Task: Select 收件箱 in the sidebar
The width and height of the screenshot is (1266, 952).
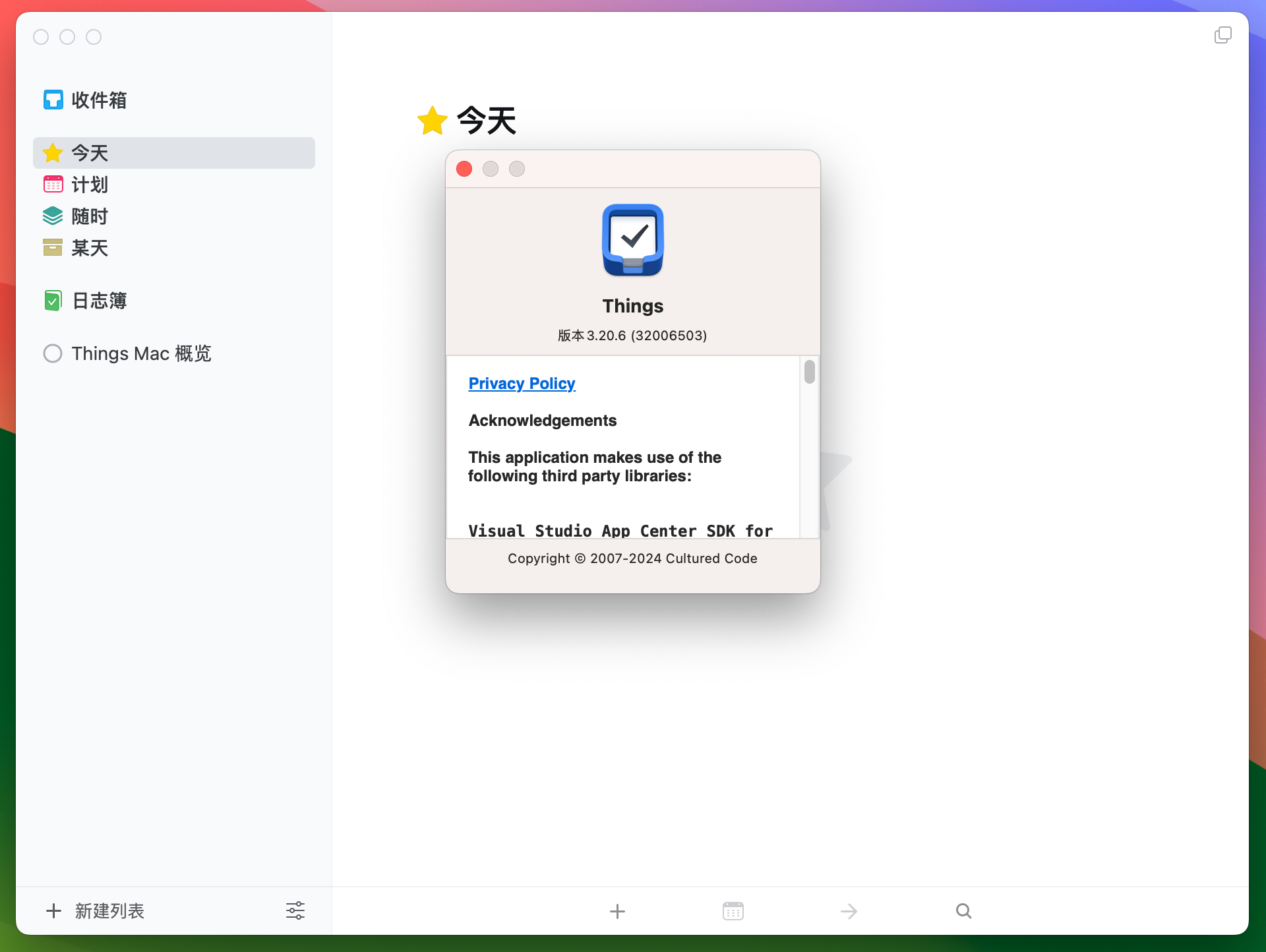Action: point(99,100)
